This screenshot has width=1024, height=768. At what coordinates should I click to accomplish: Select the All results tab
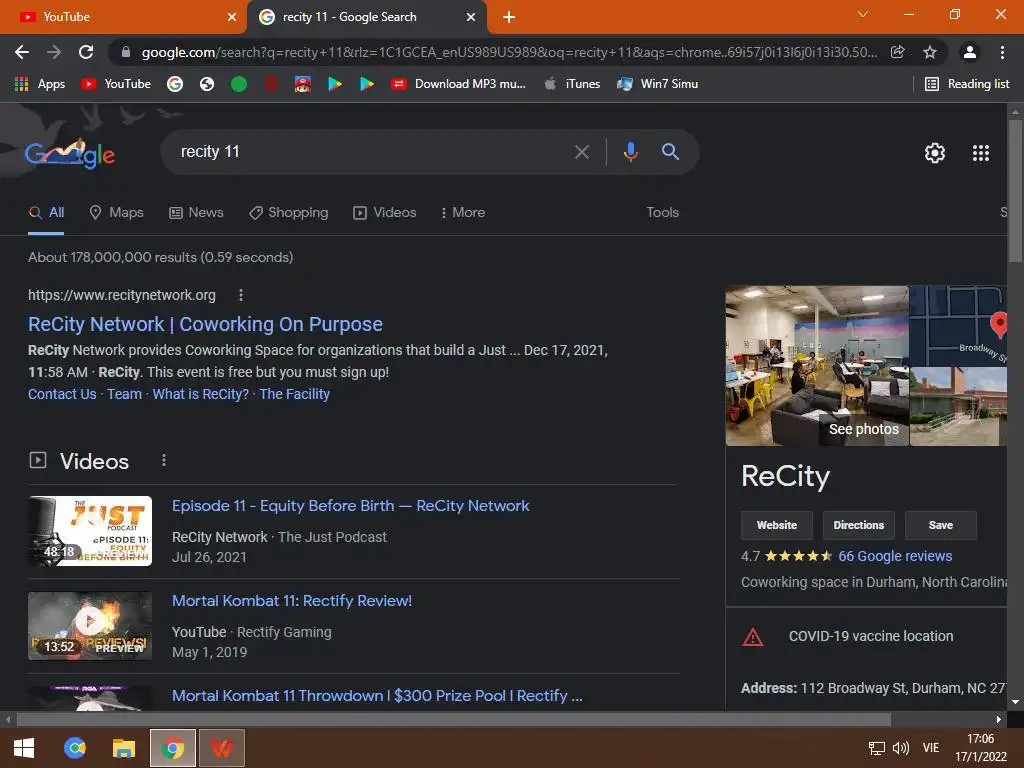coord(46,212)
